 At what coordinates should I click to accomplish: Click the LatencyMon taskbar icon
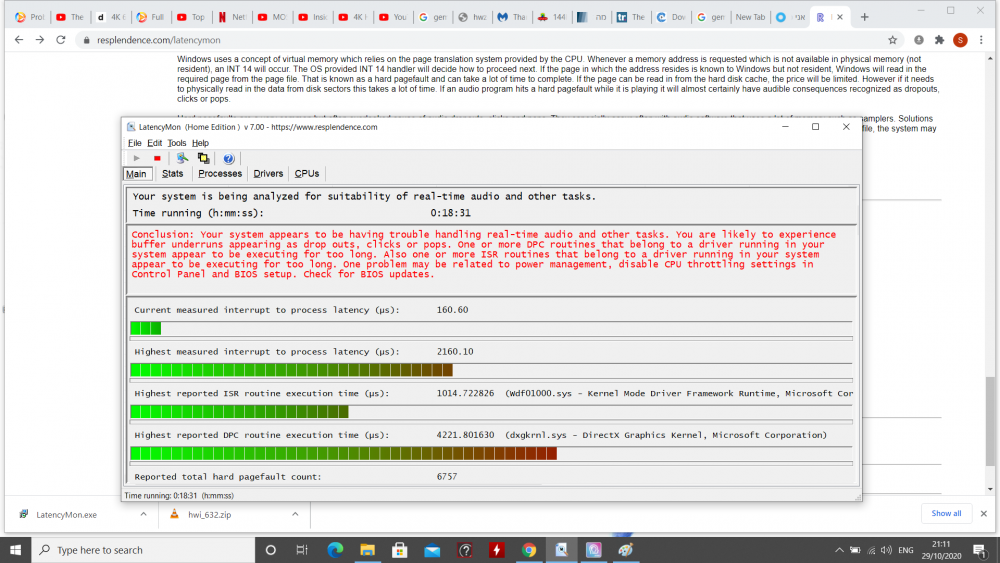pos(561,550)
